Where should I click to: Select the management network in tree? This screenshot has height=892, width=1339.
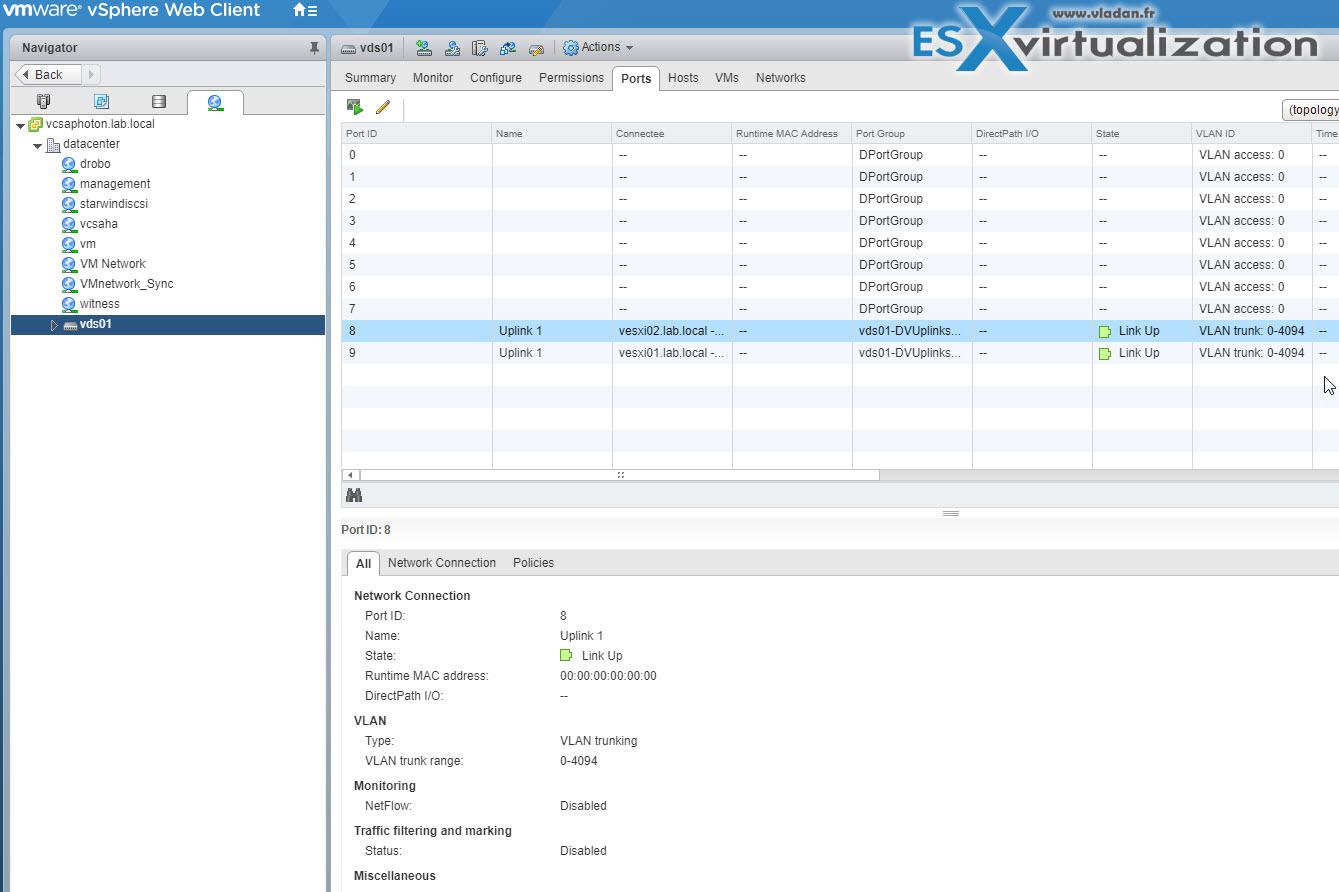(115, 184)
